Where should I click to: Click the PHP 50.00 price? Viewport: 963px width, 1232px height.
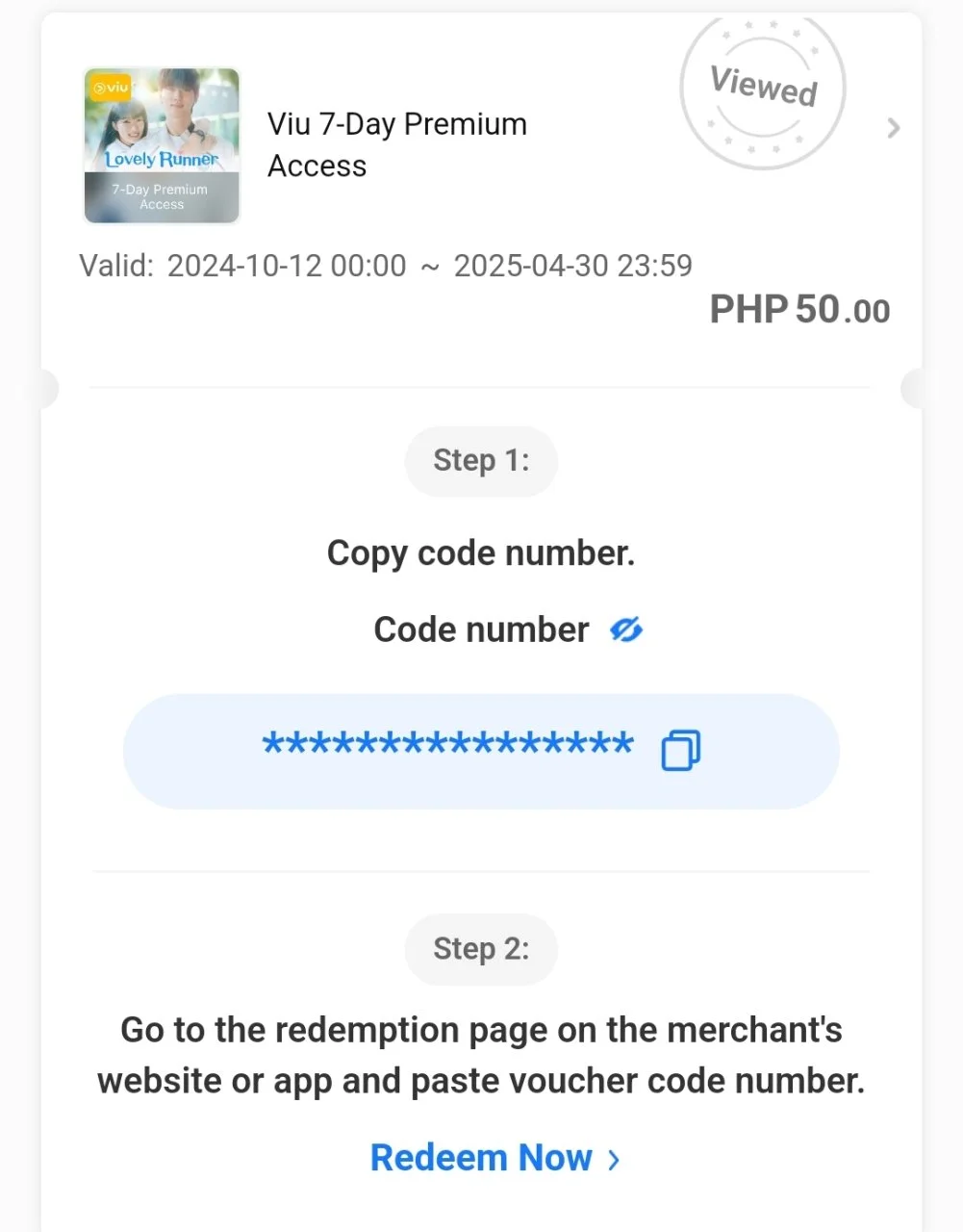(799, 310)
